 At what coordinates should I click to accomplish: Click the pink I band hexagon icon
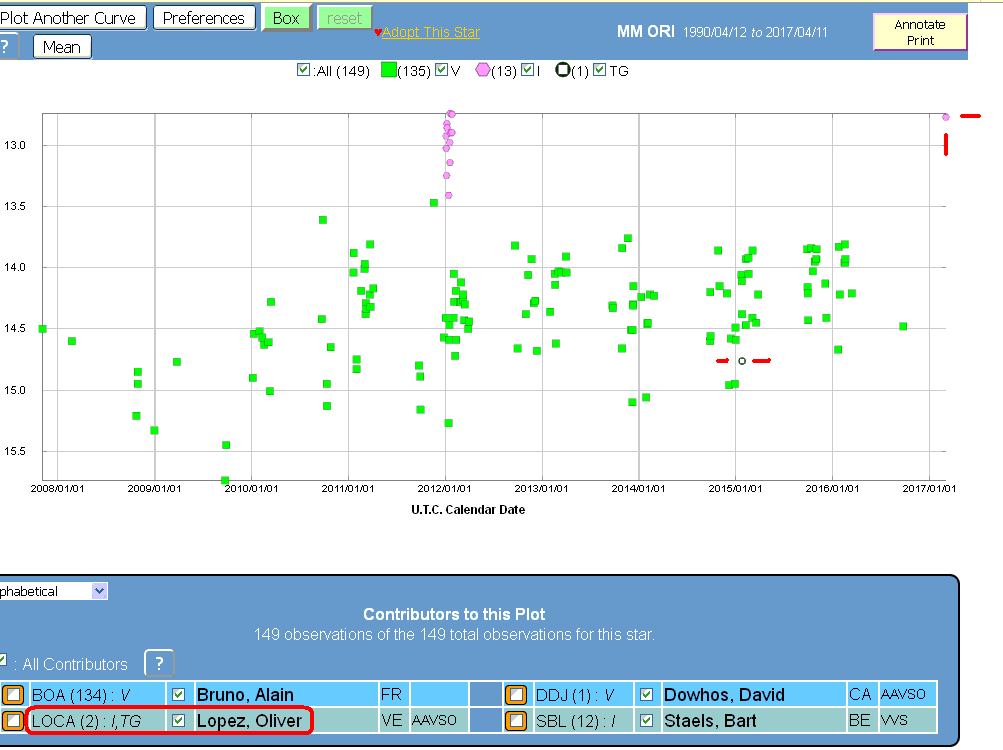click(482, 71)
